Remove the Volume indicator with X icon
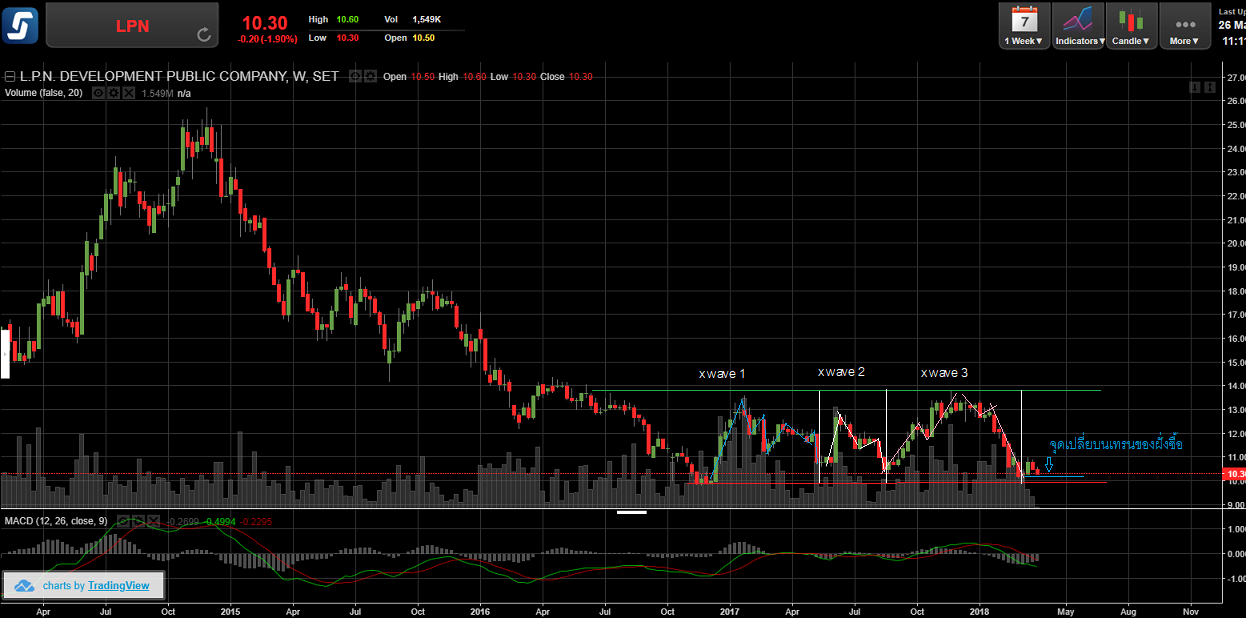The height and width of the screenshot is (618, 1246). [128, 93]
